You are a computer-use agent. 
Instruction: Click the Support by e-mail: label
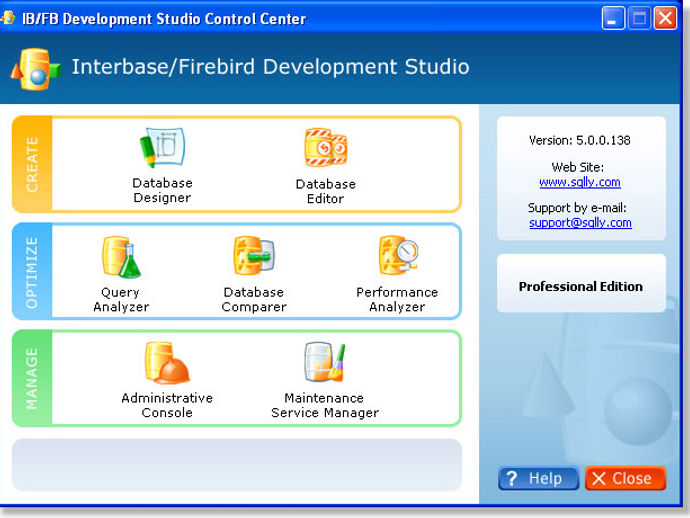coord(577,208)
